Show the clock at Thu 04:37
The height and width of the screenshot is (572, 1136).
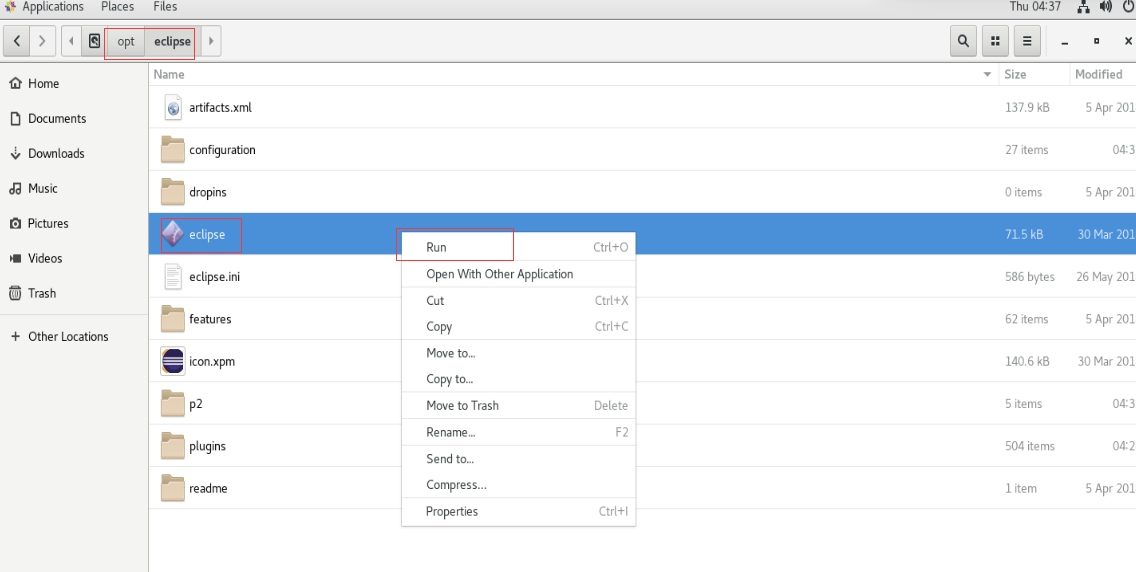coord(1035,7)
